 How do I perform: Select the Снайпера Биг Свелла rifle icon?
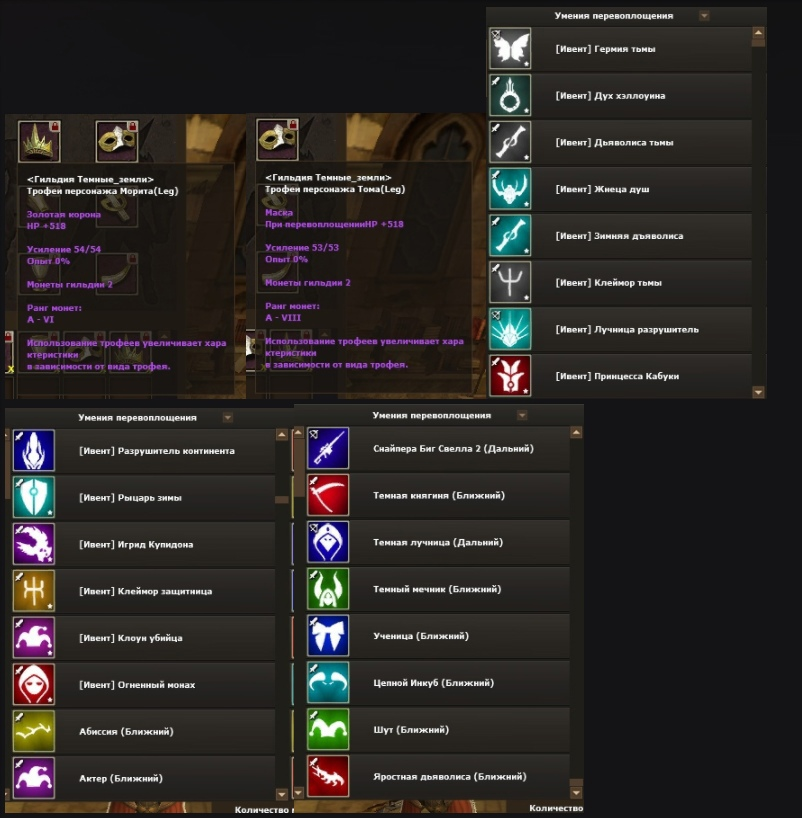pos(328,448)
